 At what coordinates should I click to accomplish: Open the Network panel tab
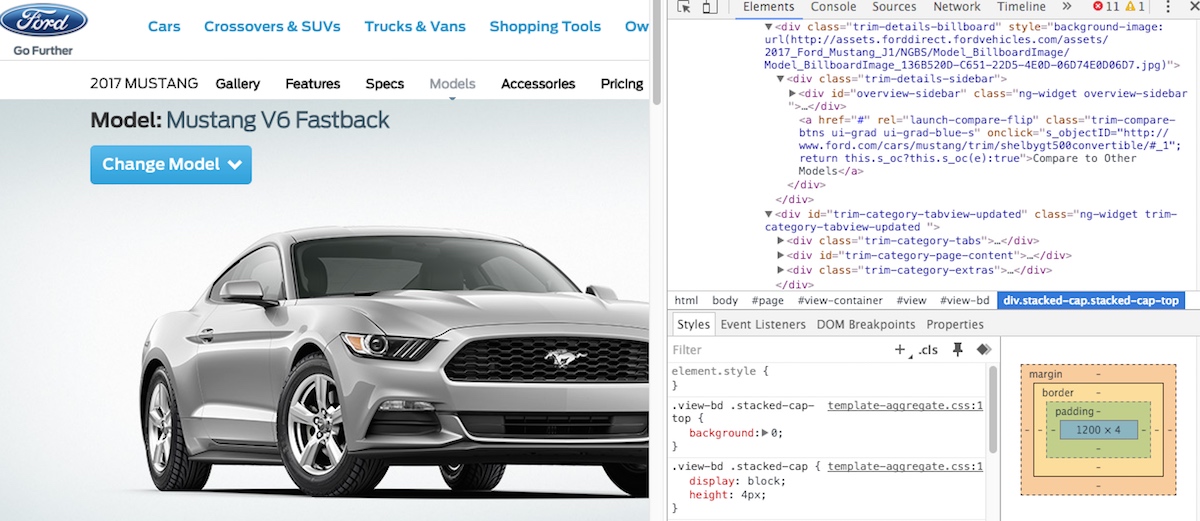[957, 7]
